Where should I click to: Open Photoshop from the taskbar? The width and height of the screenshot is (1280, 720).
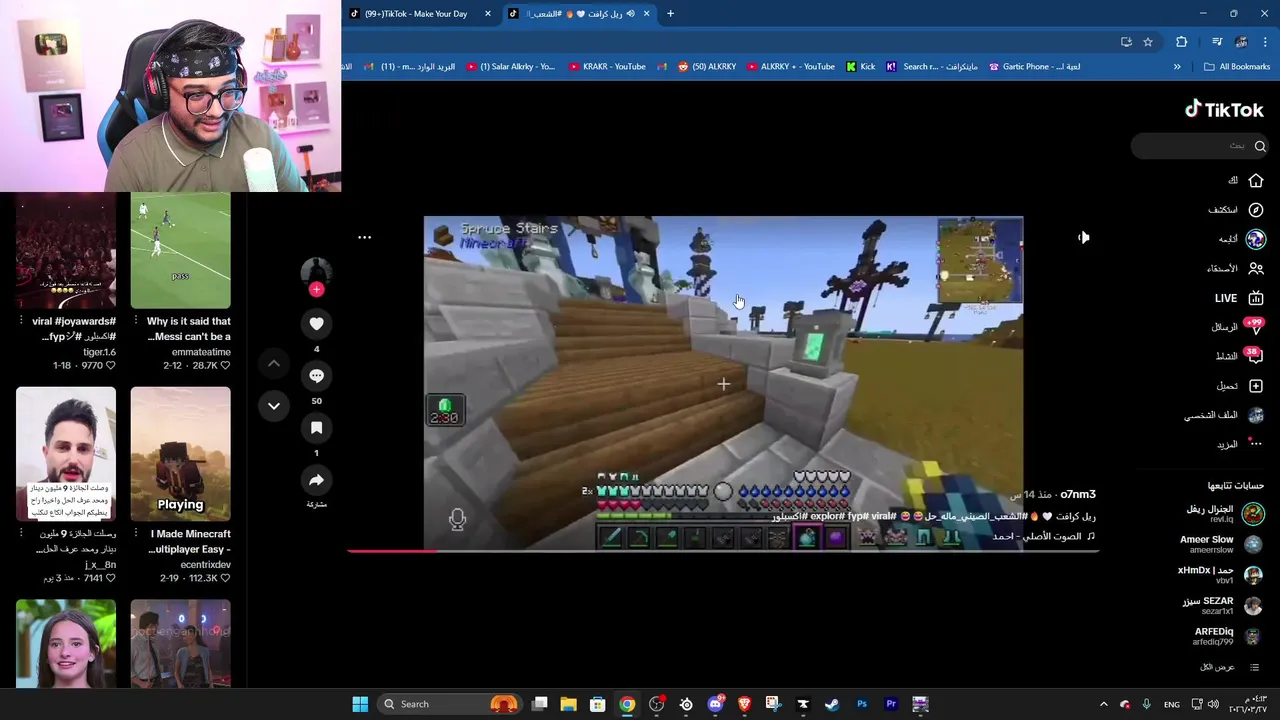click(862, 704)
